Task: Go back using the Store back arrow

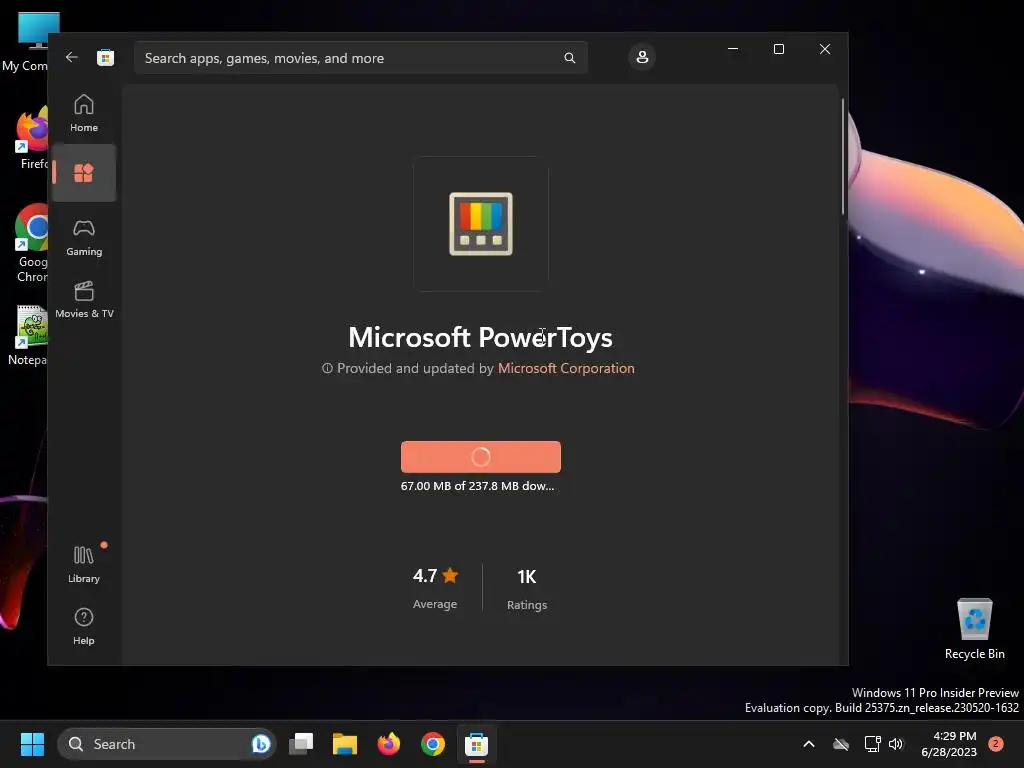Action: click(x=72, y=57)
